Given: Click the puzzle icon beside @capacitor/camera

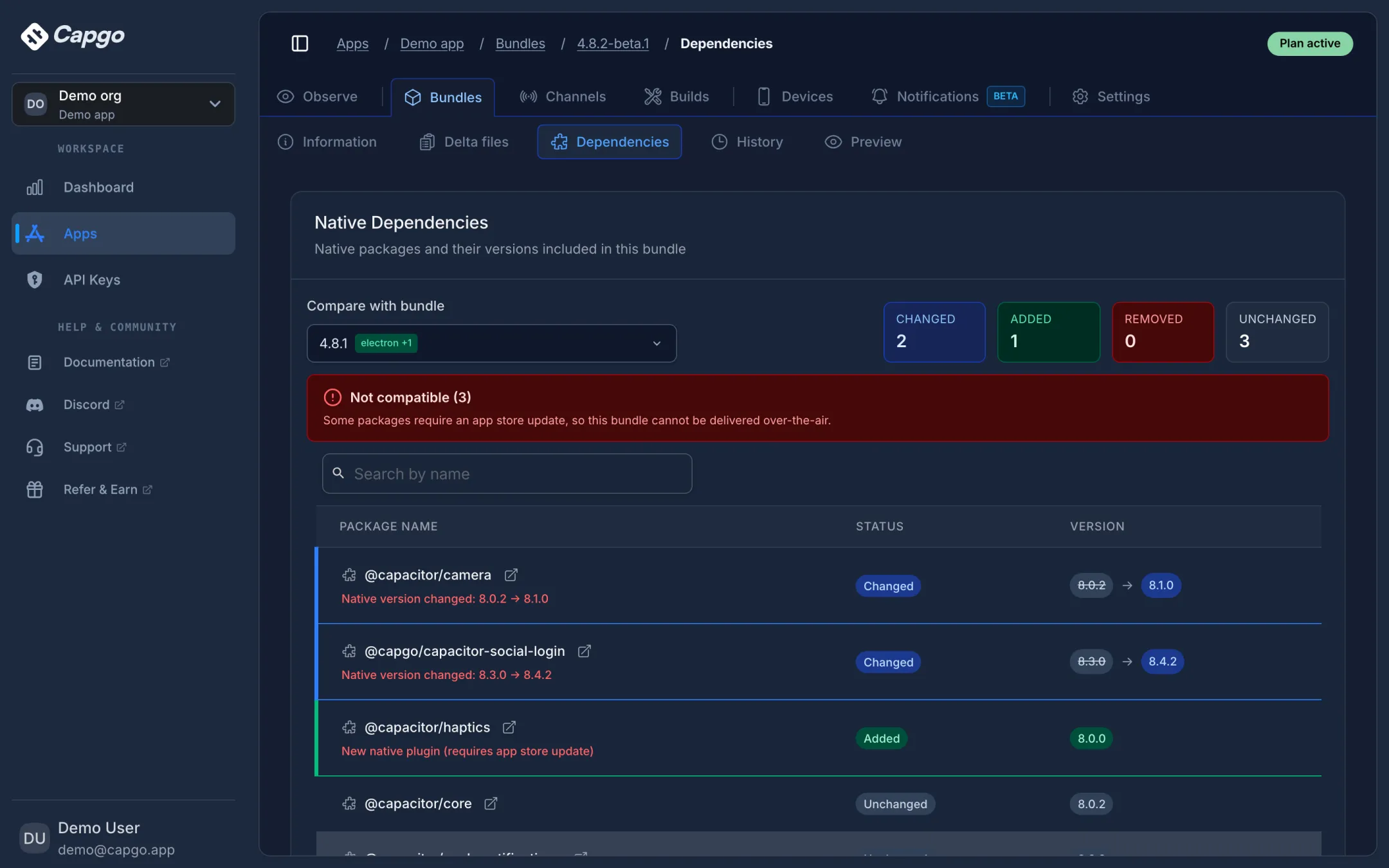Looking at the screenshot, I should [x=349, y=575].
